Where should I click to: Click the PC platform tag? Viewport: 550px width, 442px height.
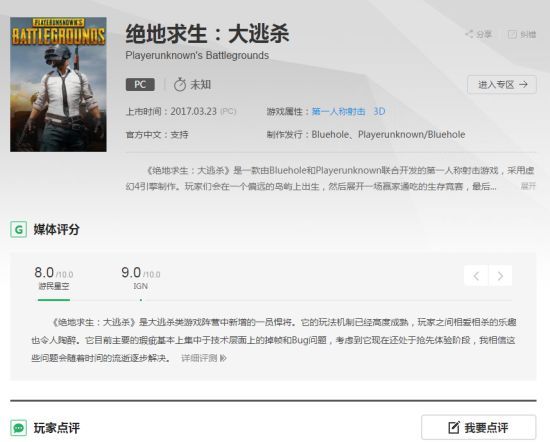pyautogui.click(x=140, y=85)
